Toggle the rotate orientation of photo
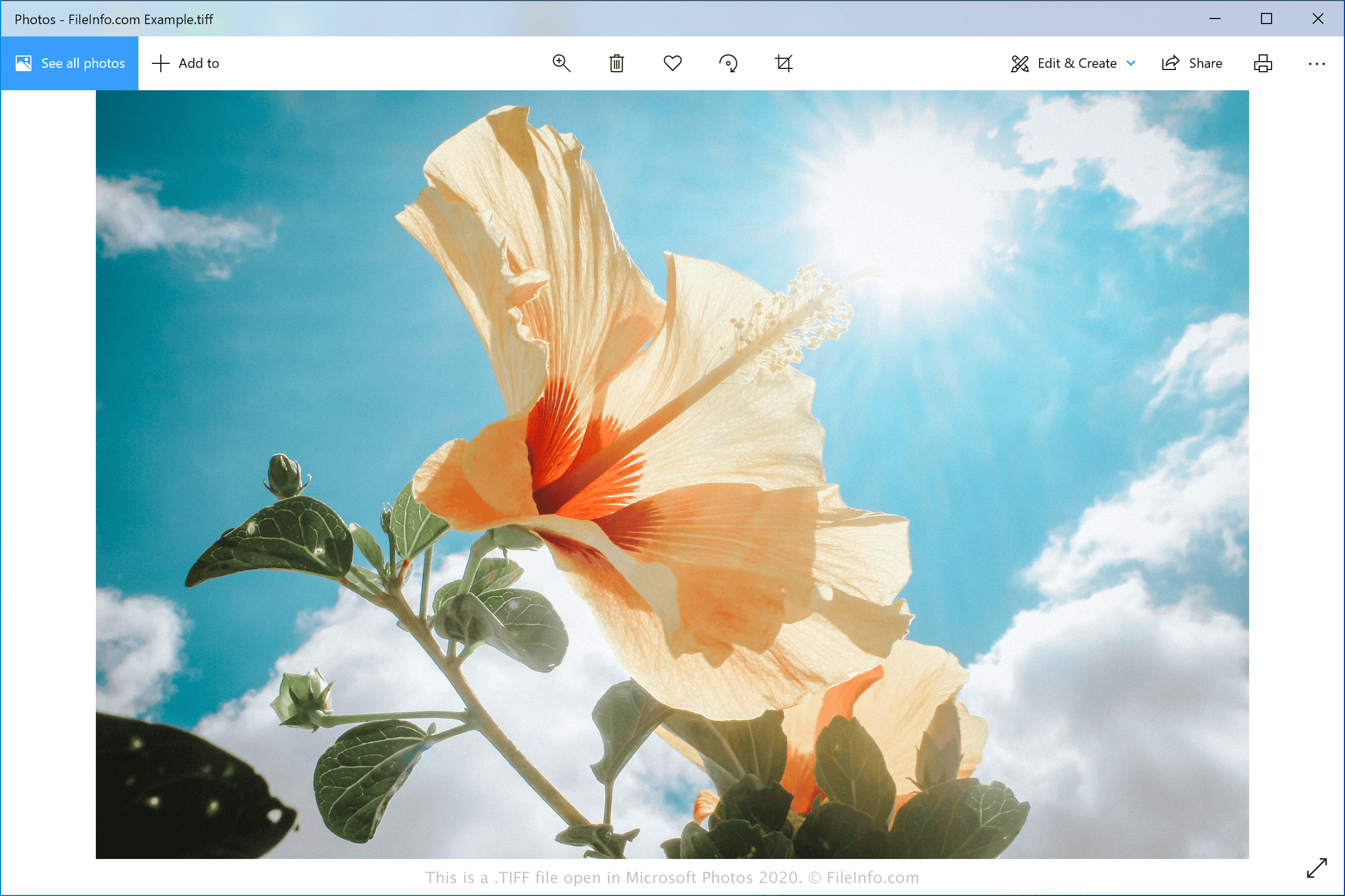 click(x=728, y=62)
